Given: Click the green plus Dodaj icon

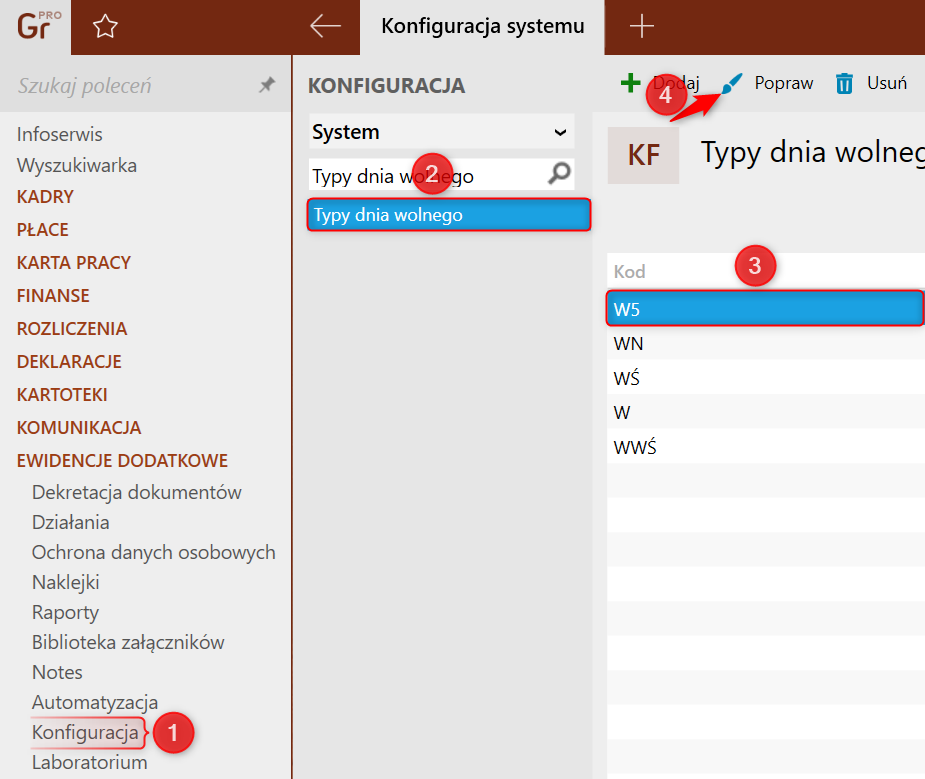Looking at the screenshot, I should pos(631,83).
